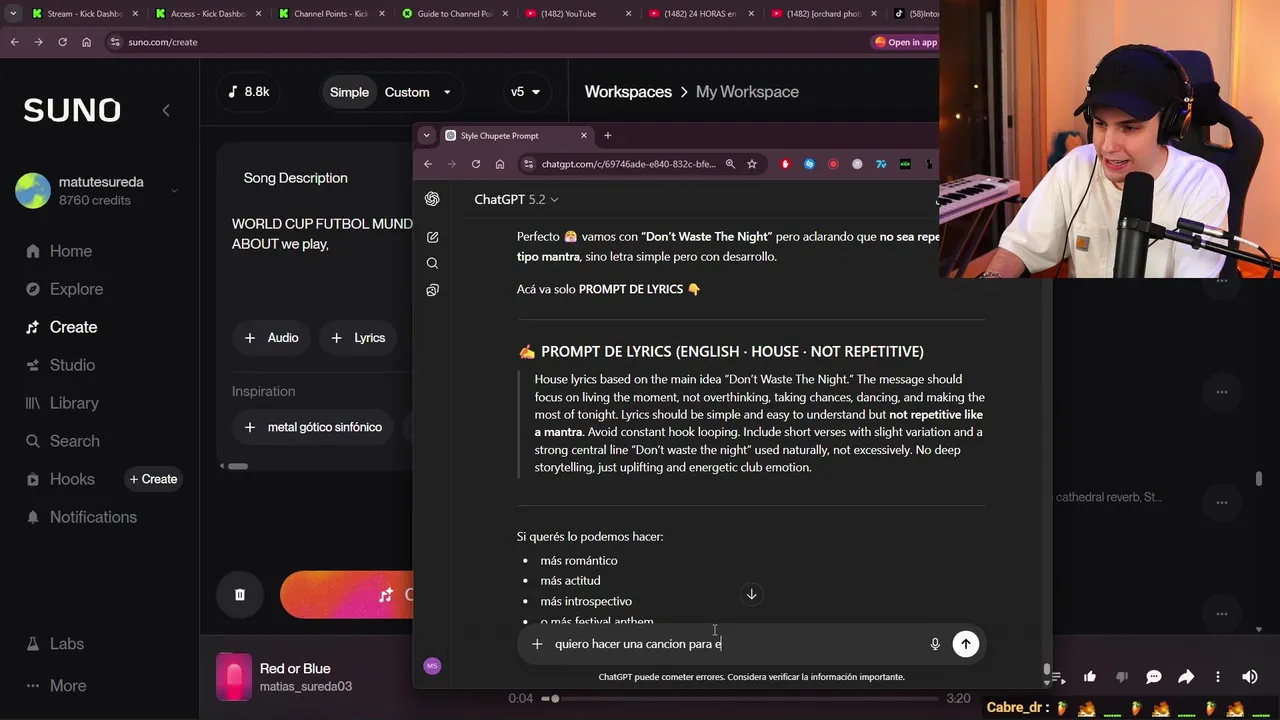Open comments for the playing song
This screenshot has width=1280, height=720.
click(1154, 677)
